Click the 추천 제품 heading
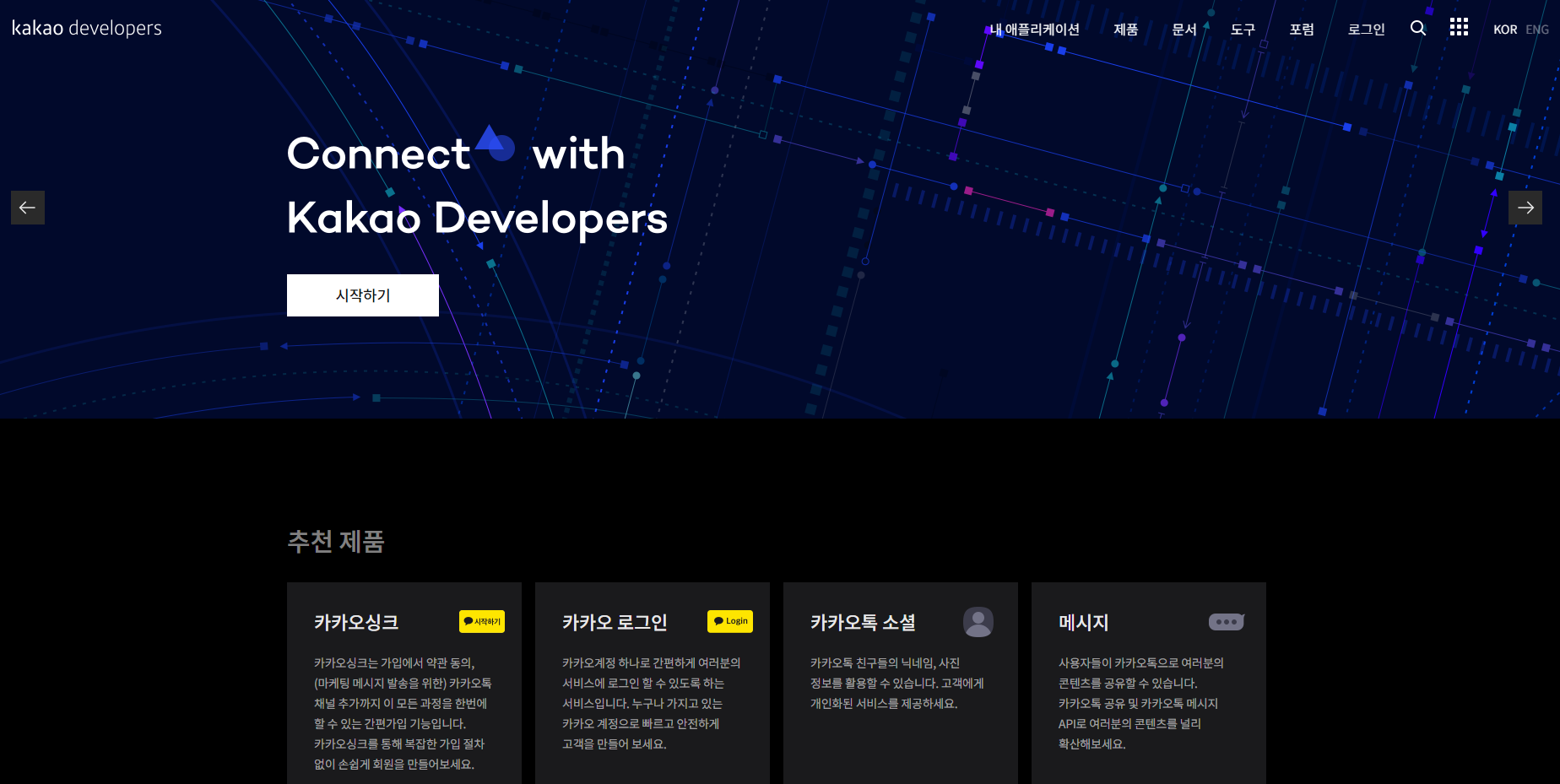This screenshot has width=1560, height=784. (336, 541)
